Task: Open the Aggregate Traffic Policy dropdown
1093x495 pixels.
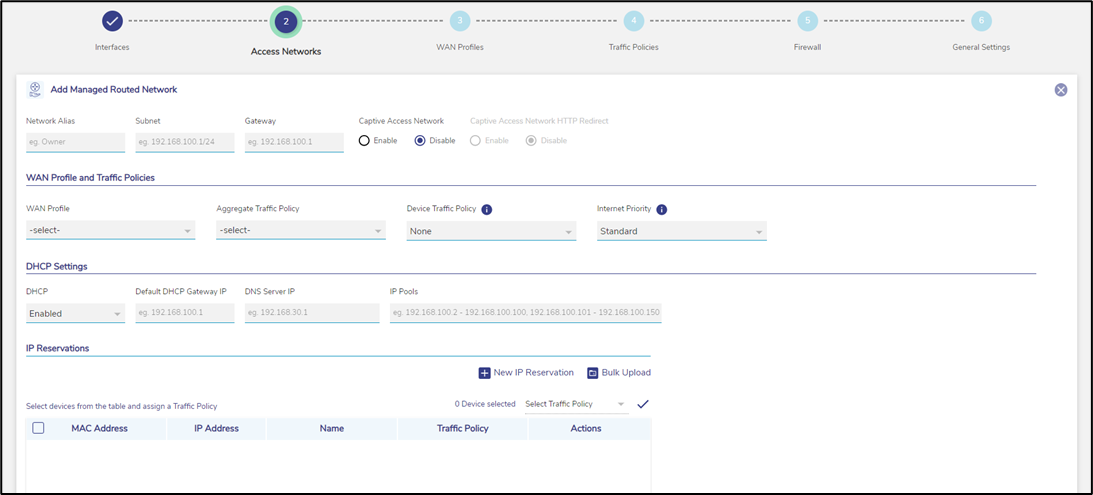Action: pyautogui.click(x=300, y=231)
